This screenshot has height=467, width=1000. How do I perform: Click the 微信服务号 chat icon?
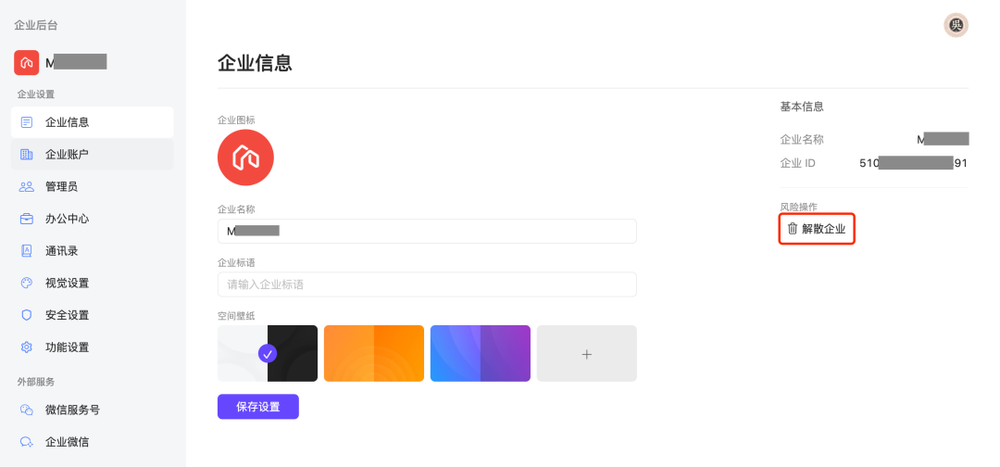27,410
